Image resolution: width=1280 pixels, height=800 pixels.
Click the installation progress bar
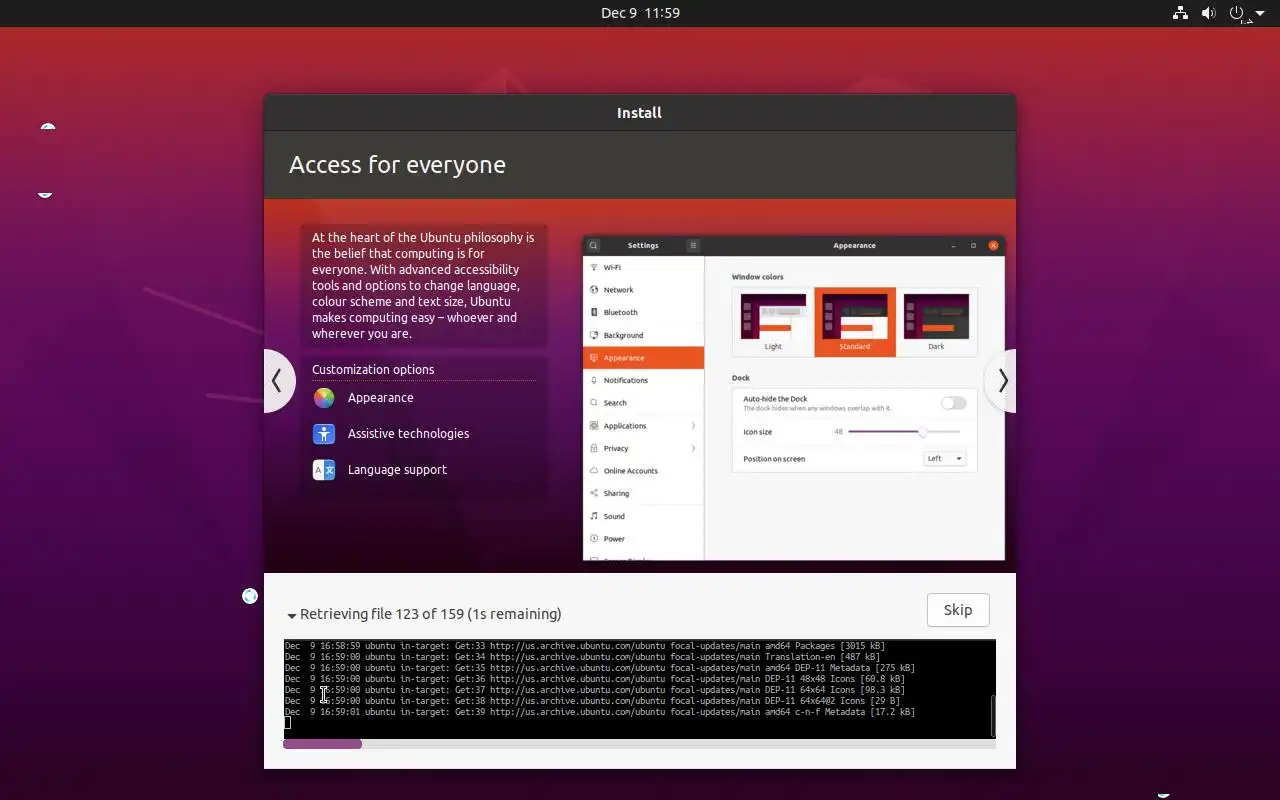pyautogui.click(x=639, y=744)
